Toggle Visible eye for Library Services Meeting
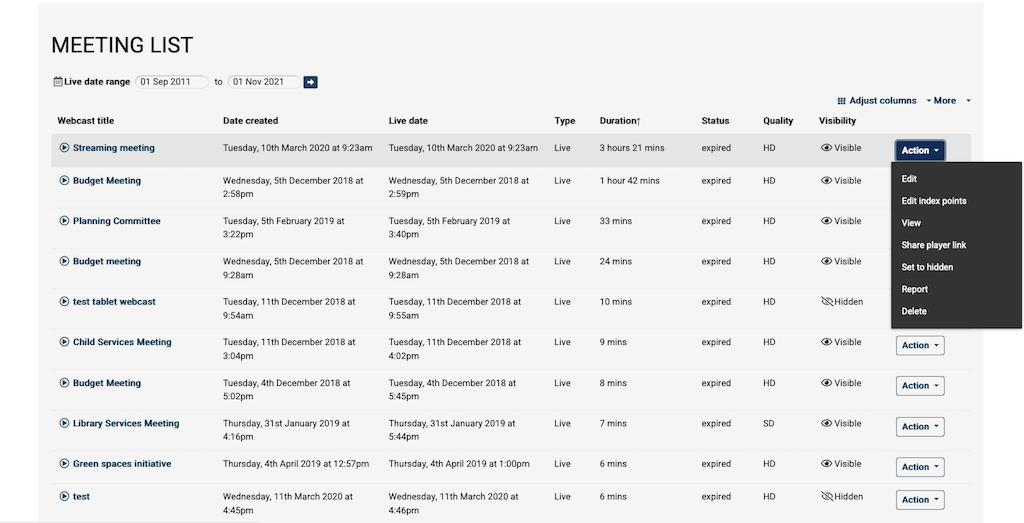Image resolution: width=1024 pixels, height=523 pixels. point(826,423)
